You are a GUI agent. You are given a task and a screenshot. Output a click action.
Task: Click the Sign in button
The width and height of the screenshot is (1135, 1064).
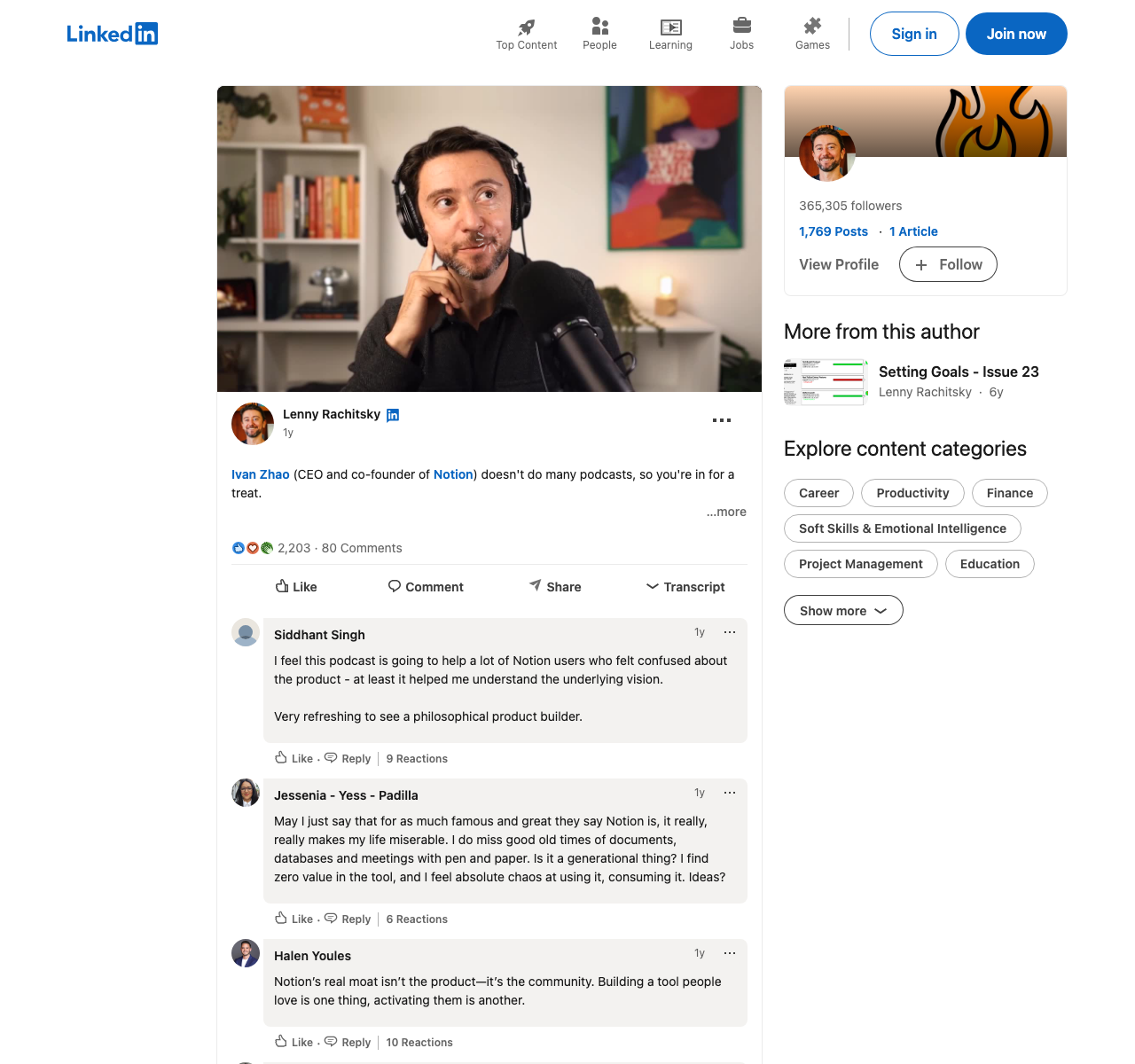click(914, 34)
